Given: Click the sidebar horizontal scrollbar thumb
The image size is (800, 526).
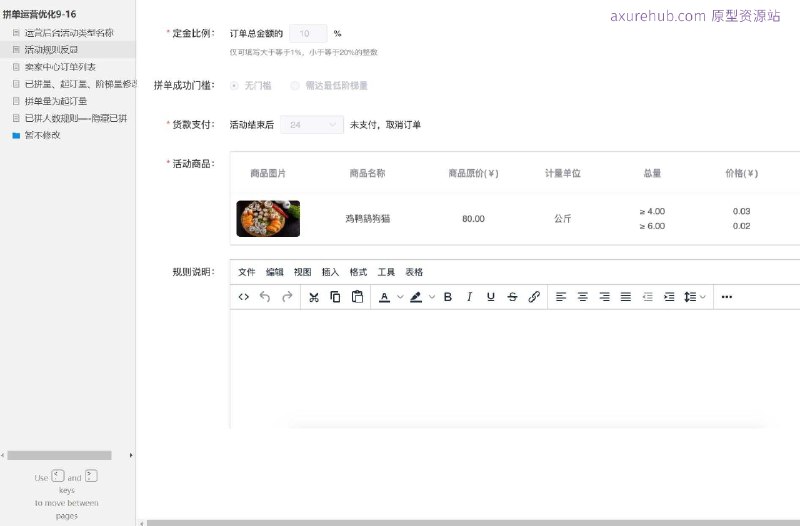Looking at the screenshot, I should (x=59, y=455).
